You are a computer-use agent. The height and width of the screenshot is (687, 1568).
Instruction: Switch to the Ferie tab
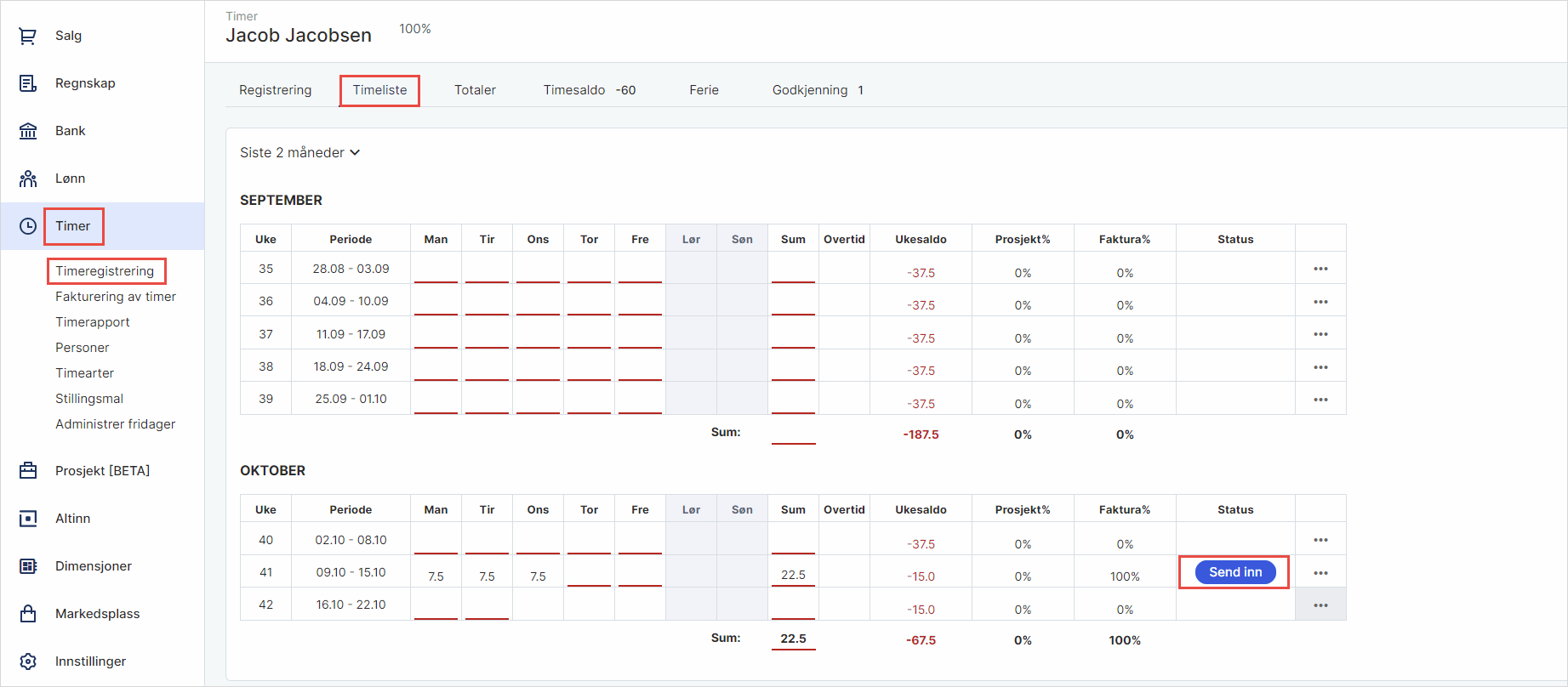(704, 90)
